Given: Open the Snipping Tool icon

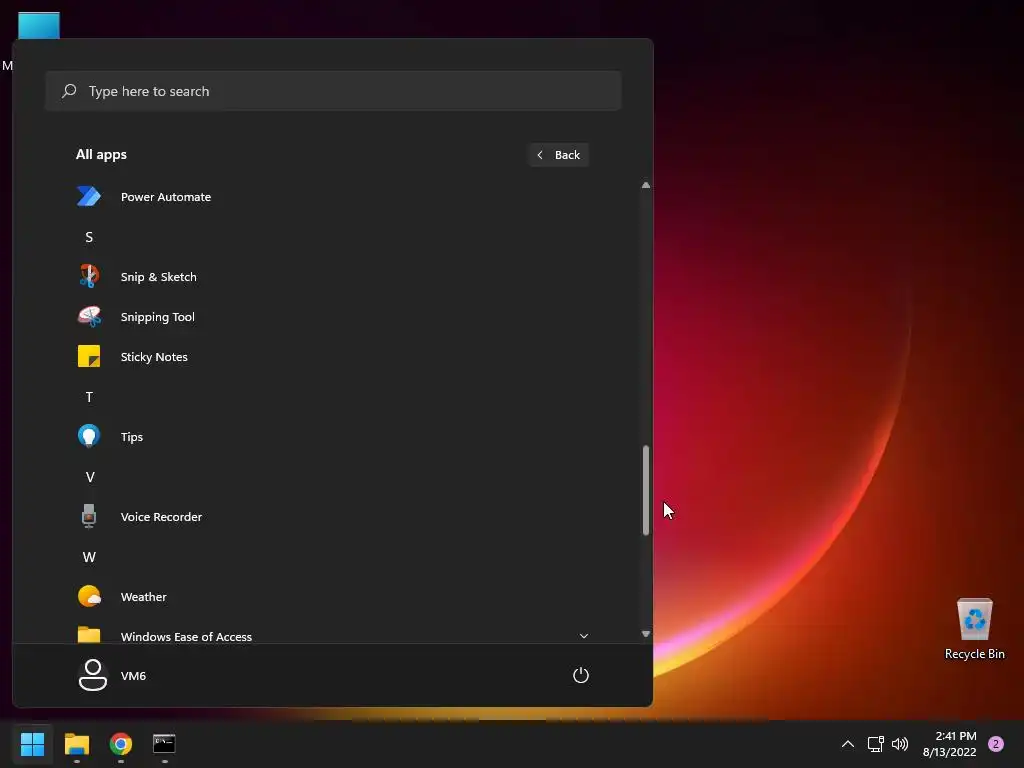Looking at the screenshot, I should (x=89, y=317).
